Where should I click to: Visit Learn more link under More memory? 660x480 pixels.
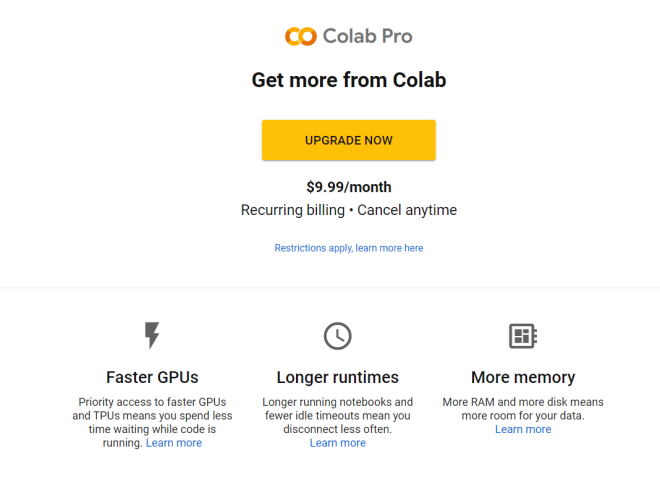[523, 429]
